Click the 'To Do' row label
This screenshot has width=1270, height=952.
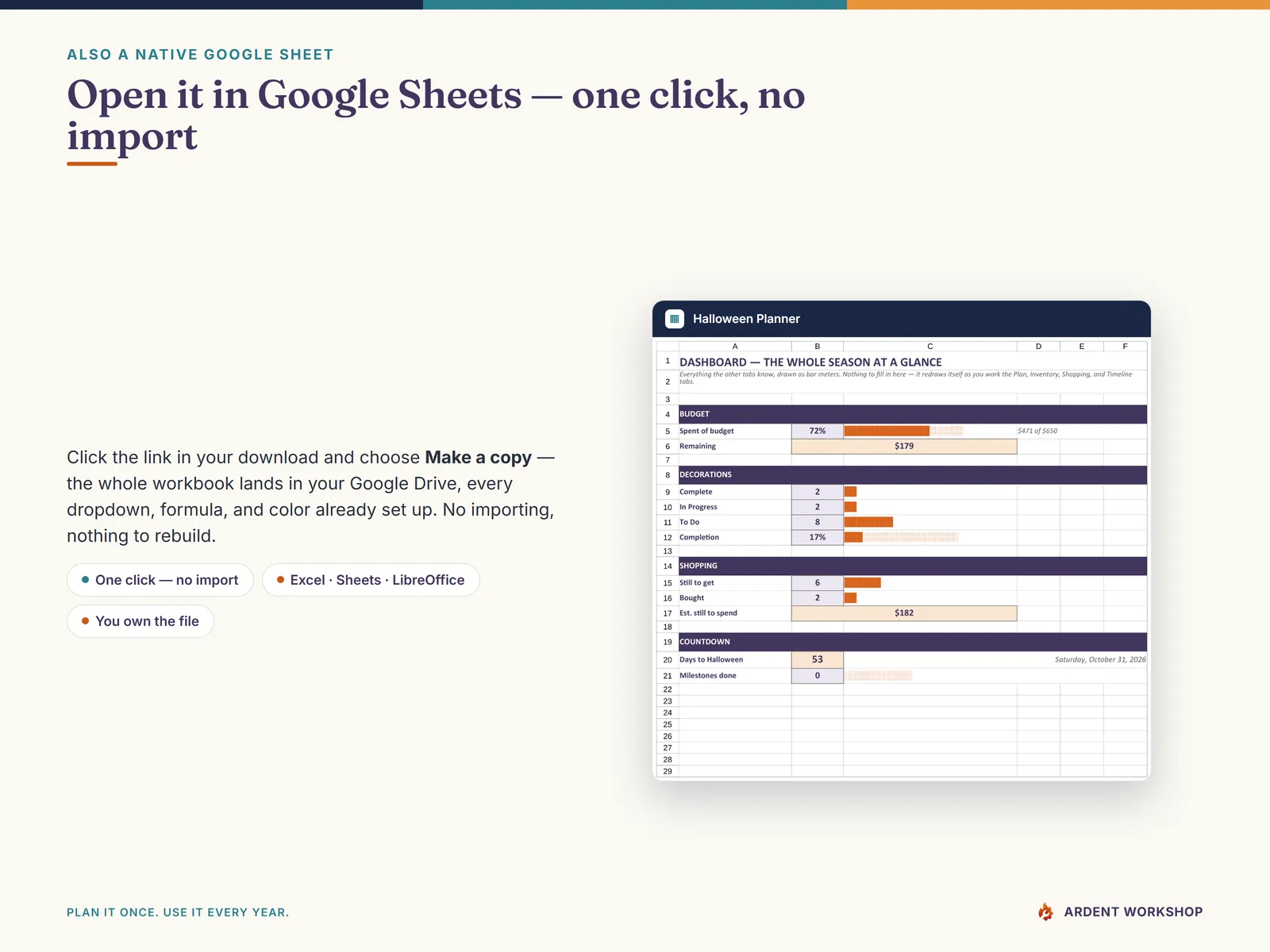point(689,522)
